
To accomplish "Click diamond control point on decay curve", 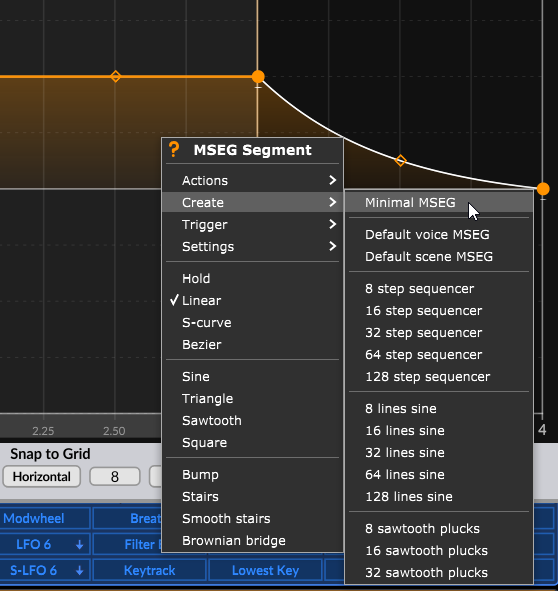I will point(400,161).
